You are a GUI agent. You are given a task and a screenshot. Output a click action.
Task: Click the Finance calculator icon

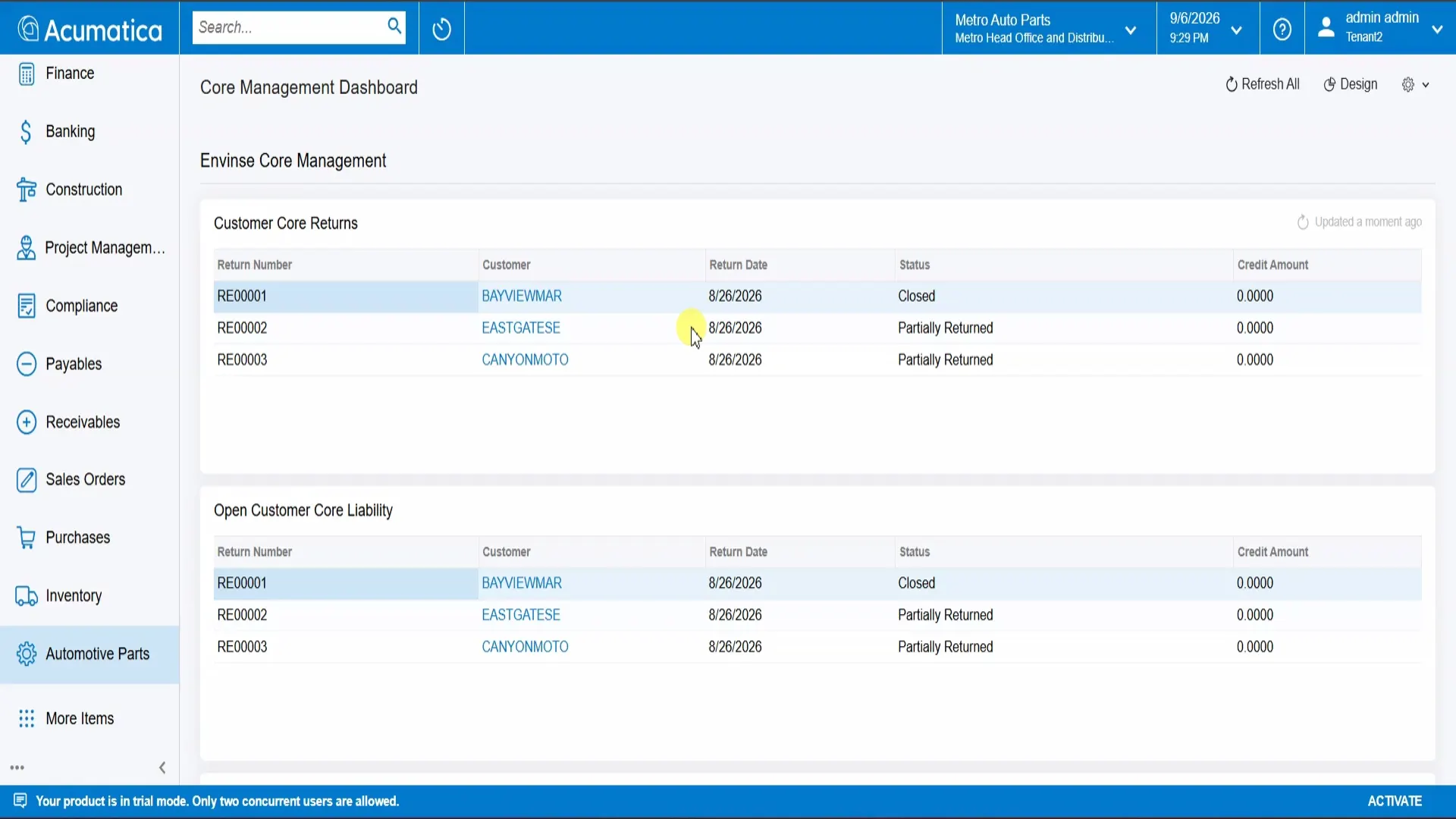tap(27, 74)
